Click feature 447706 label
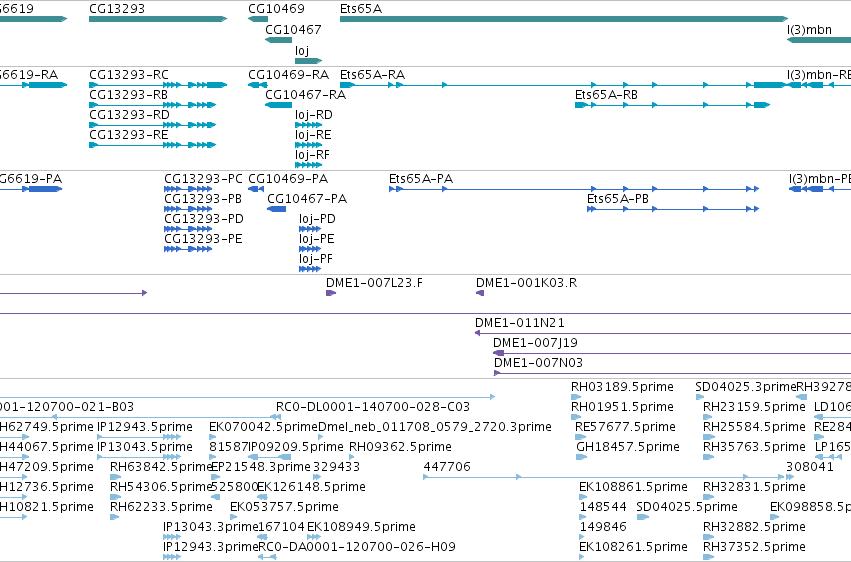Screen dimensions: 851x562 (x=447, y=467)
